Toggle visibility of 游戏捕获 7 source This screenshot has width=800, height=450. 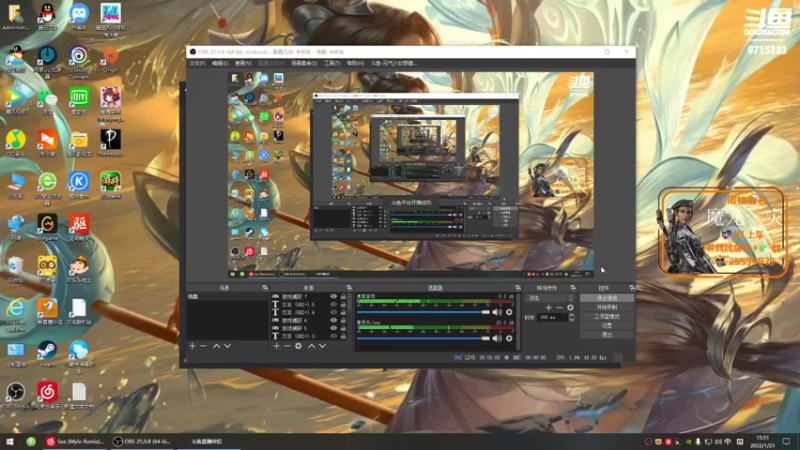coord(333,296)
